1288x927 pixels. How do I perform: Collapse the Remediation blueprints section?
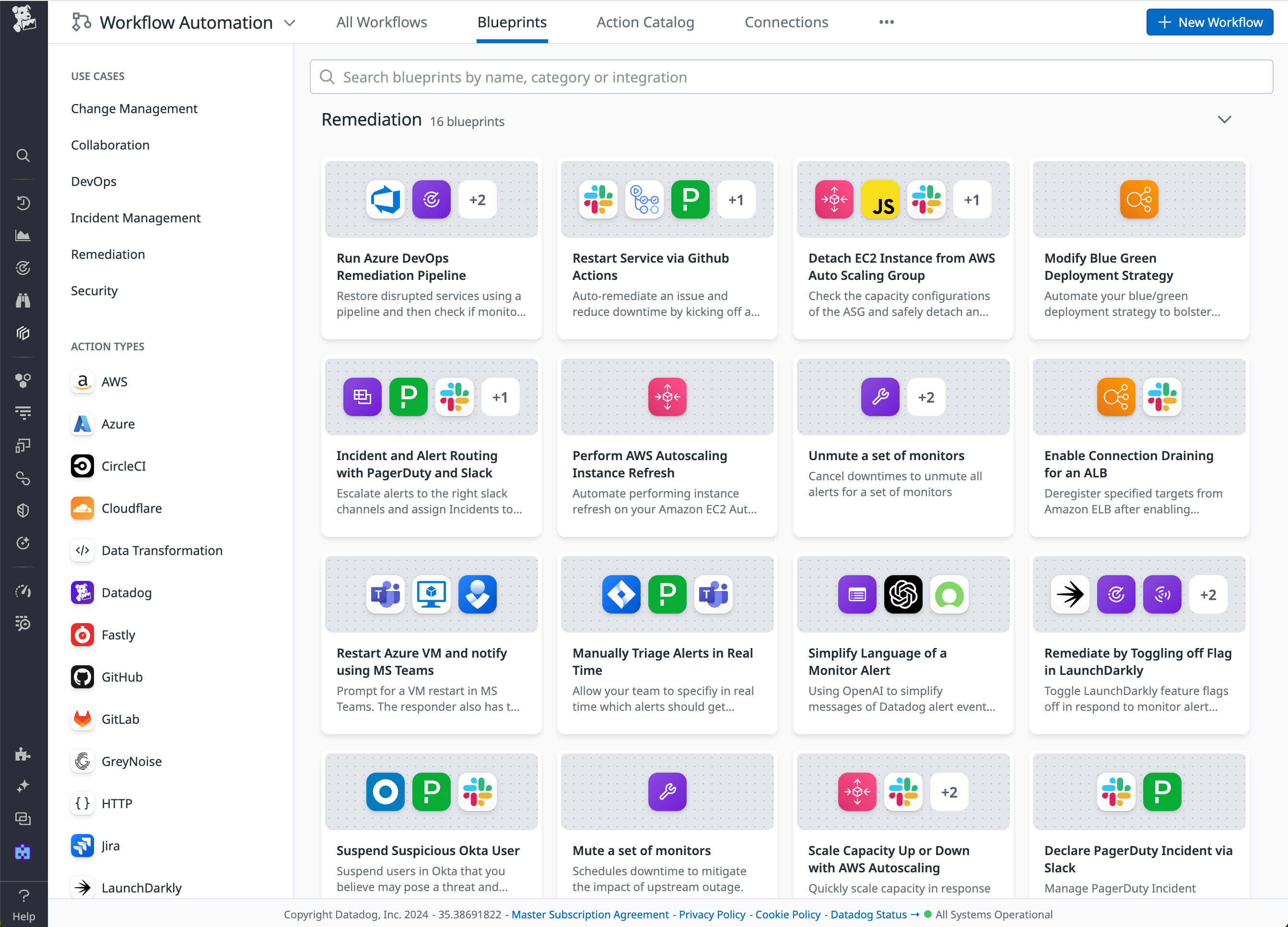click(1224, 120)
